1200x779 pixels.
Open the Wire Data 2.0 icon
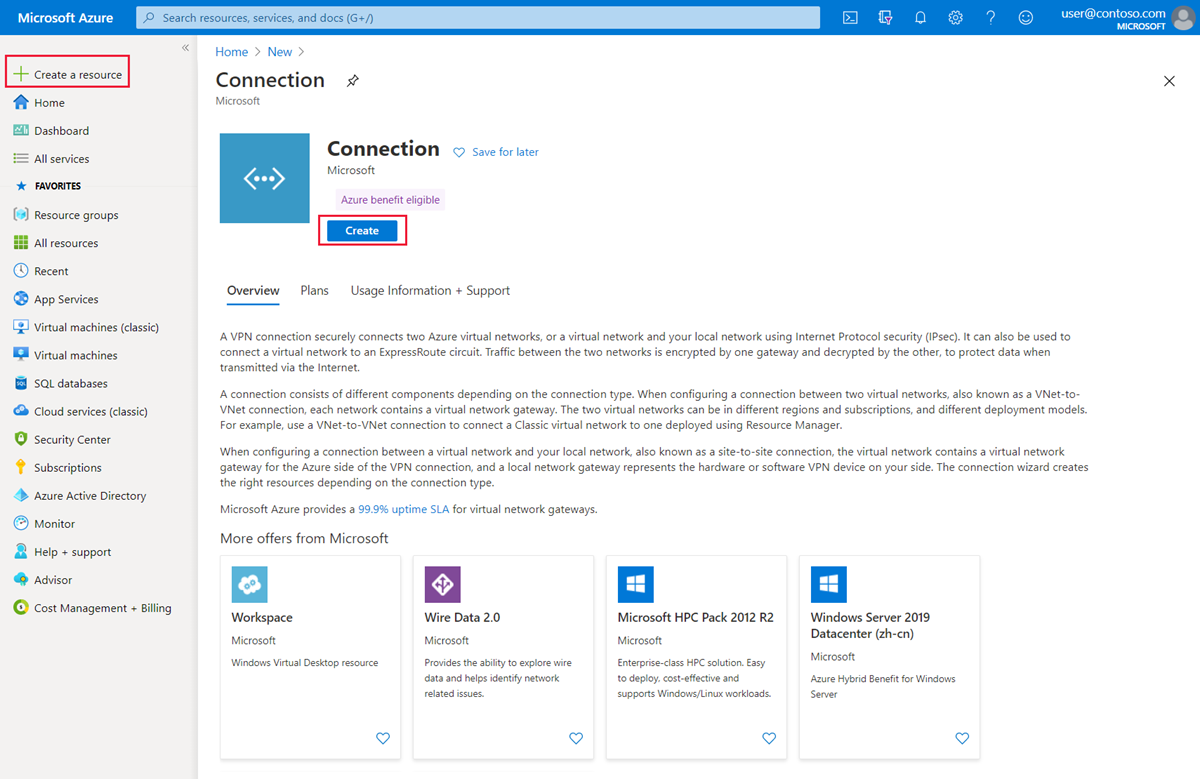click(442, 584)
